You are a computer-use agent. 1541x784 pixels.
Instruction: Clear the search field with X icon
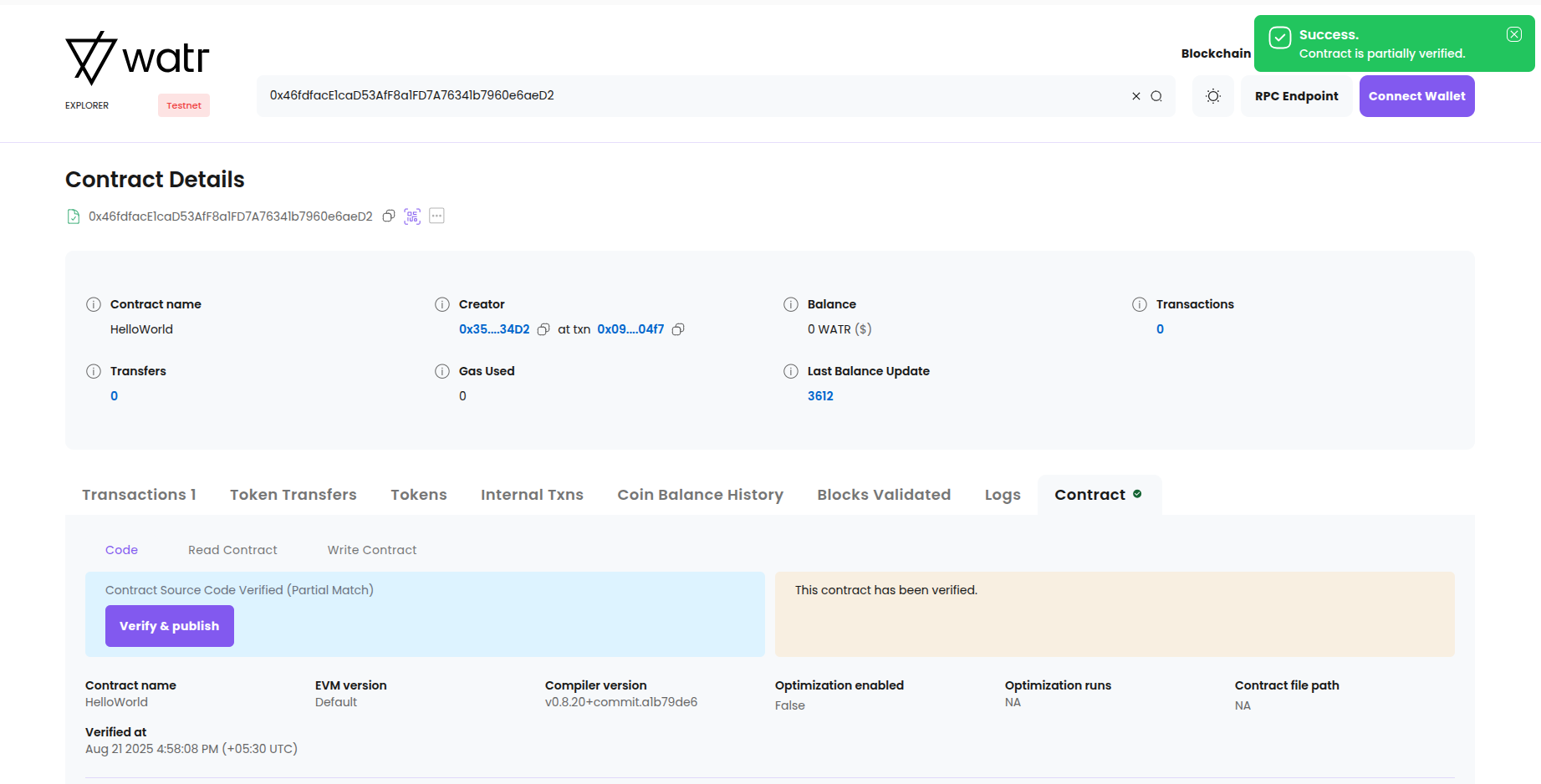pyautogui.click(x=1136, y=96)
